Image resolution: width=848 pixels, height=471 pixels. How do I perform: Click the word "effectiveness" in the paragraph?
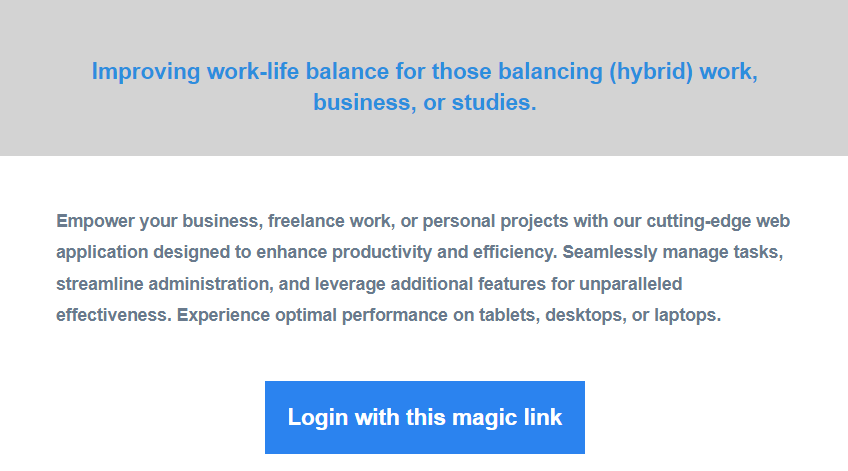click(x=111, y=316)
